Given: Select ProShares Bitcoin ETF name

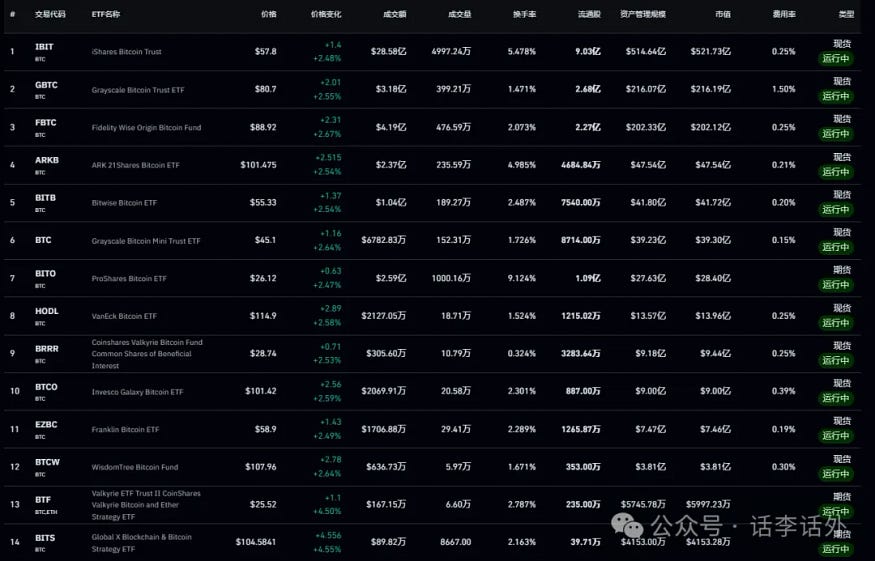Looking at the screenshot, I should click(129, 278).
